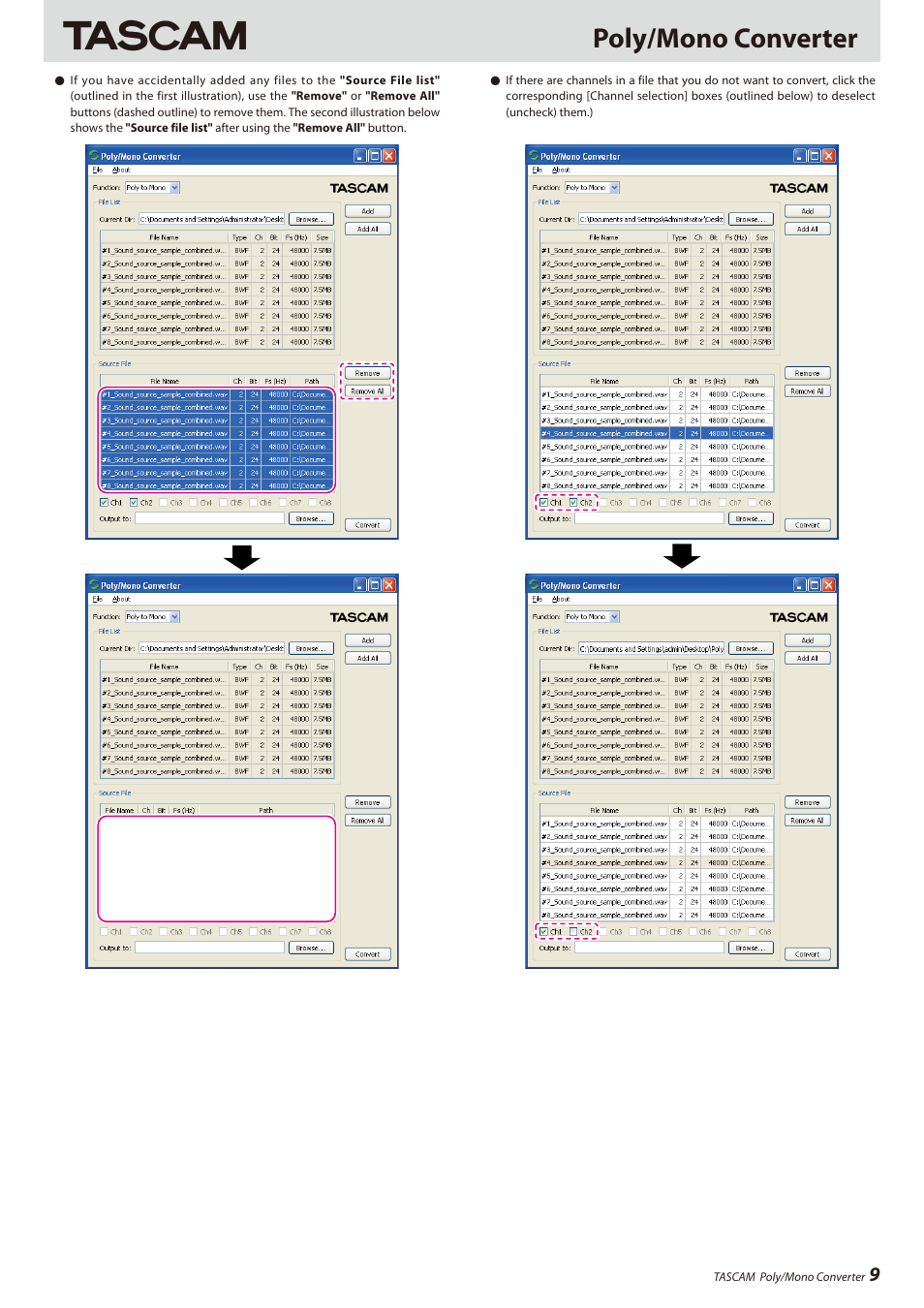Image resolution: width=924 pixels, height=1308 pixels.
Task: Click Remove in the all-rows-selected window
Action: tap(368, 373)
